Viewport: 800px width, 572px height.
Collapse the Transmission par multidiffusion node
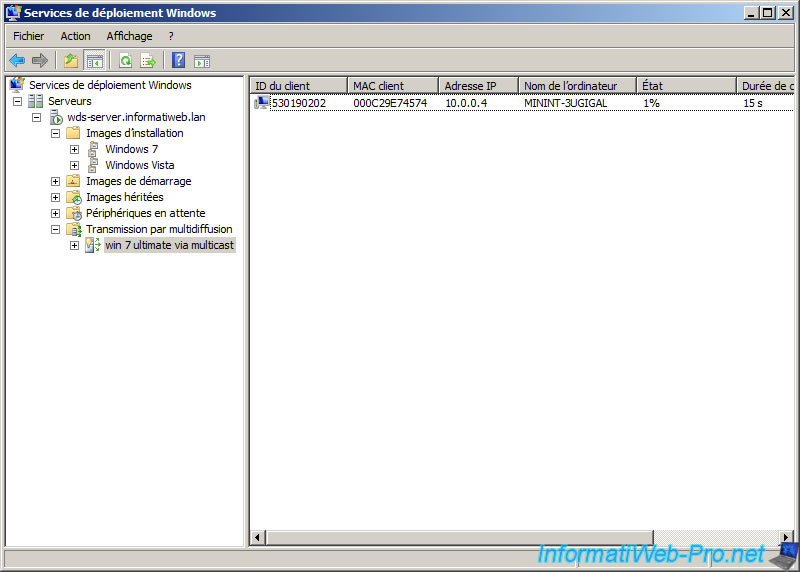(56, 230)
